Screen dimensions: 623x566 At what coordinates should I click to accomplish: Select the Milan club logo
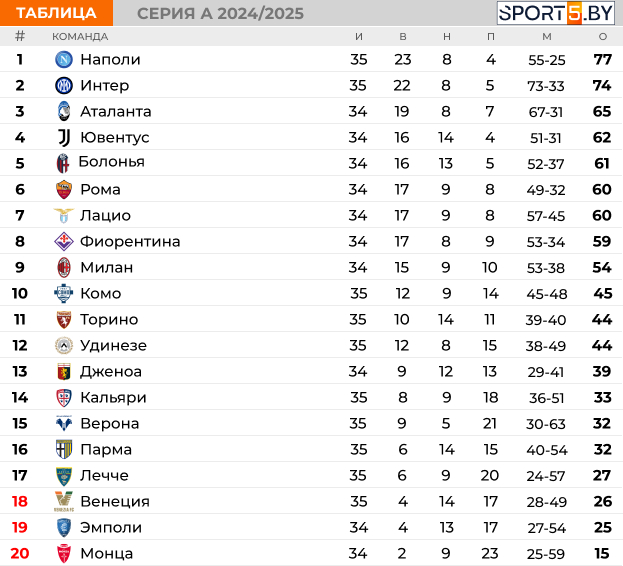(64, 267)
